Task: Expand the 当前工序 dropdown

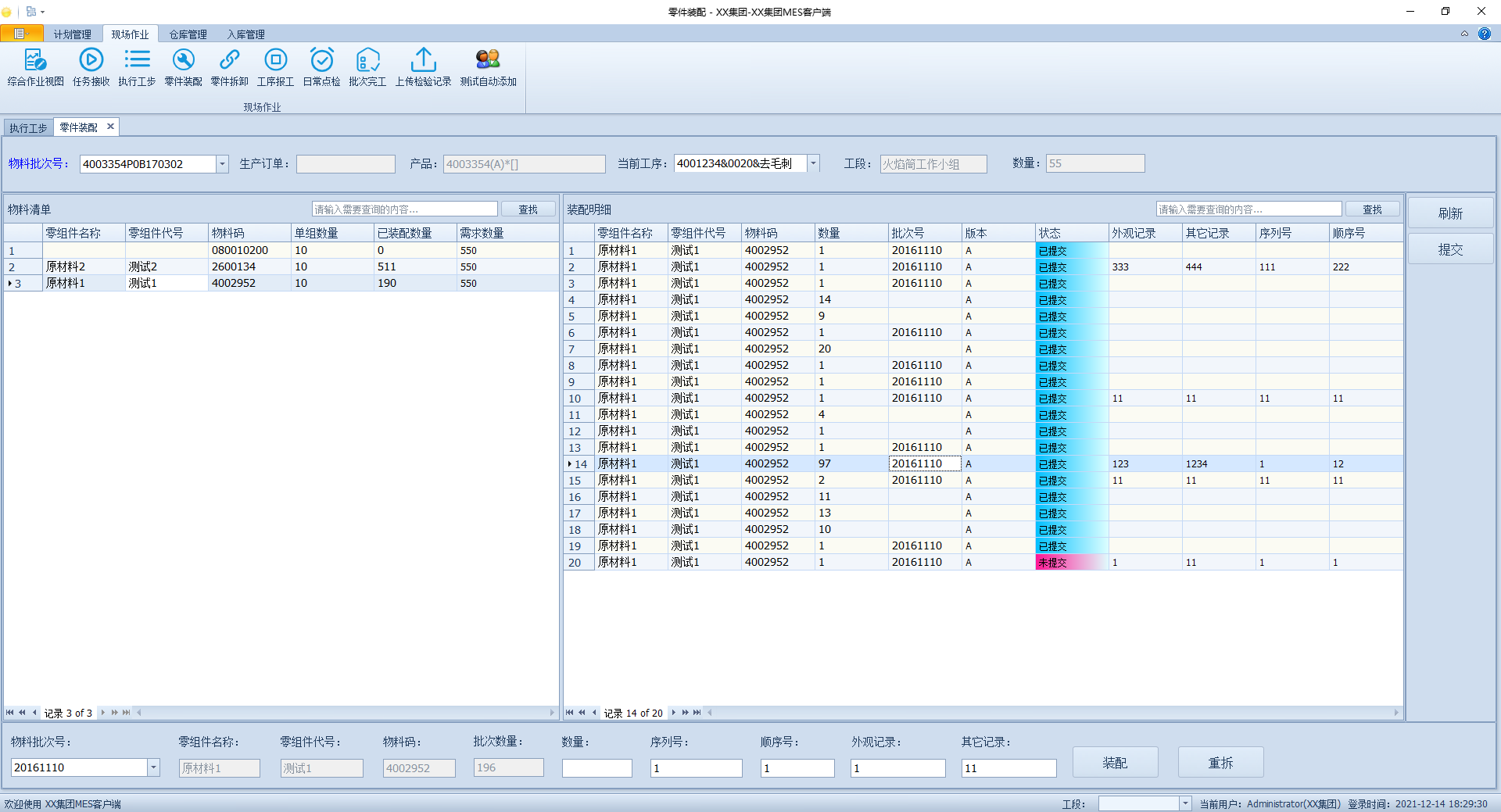Action: (813, 163)
